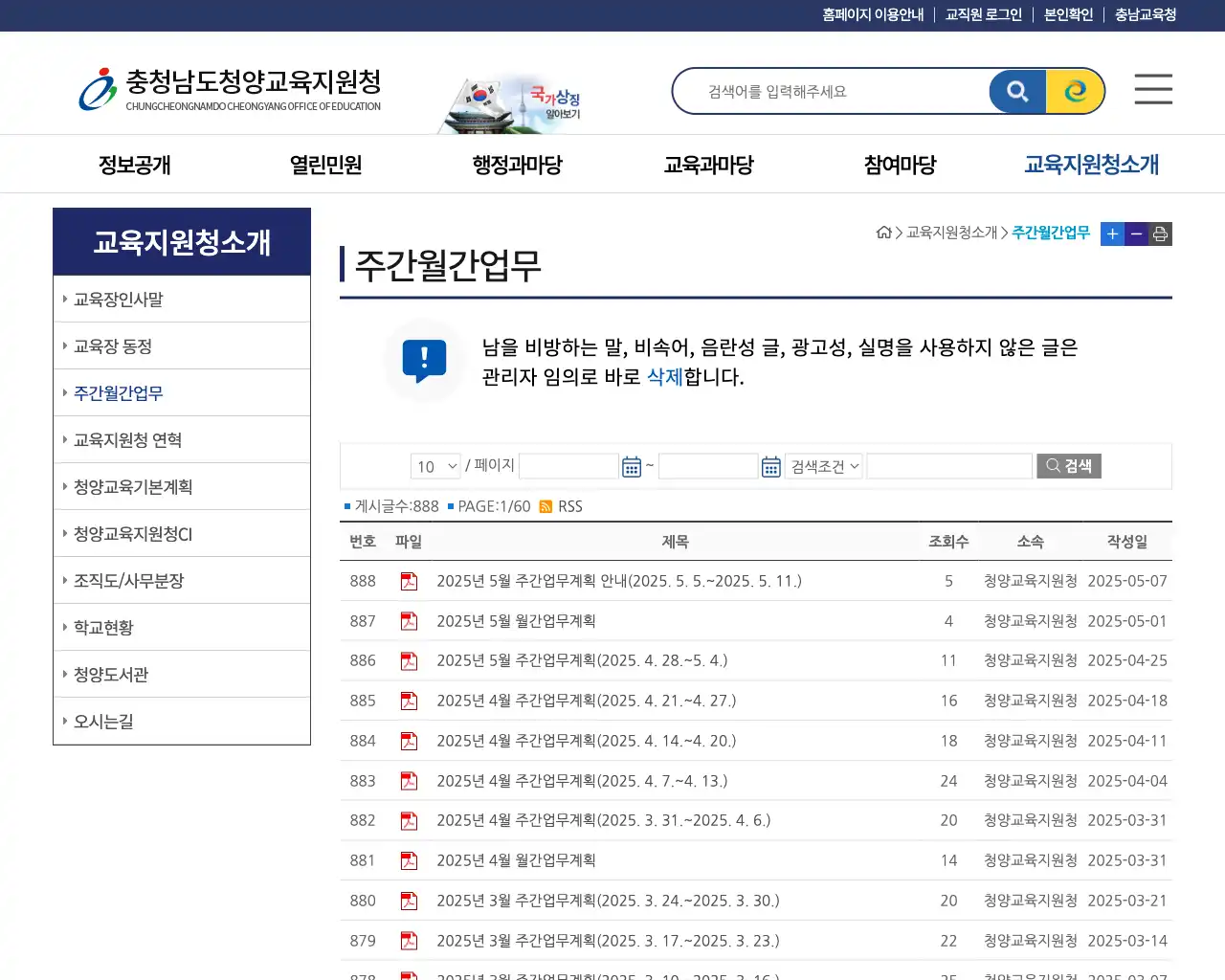The image size is (1225, 980).
Task: Open PDF file icon for post 888
Action: tap(409, 581)
